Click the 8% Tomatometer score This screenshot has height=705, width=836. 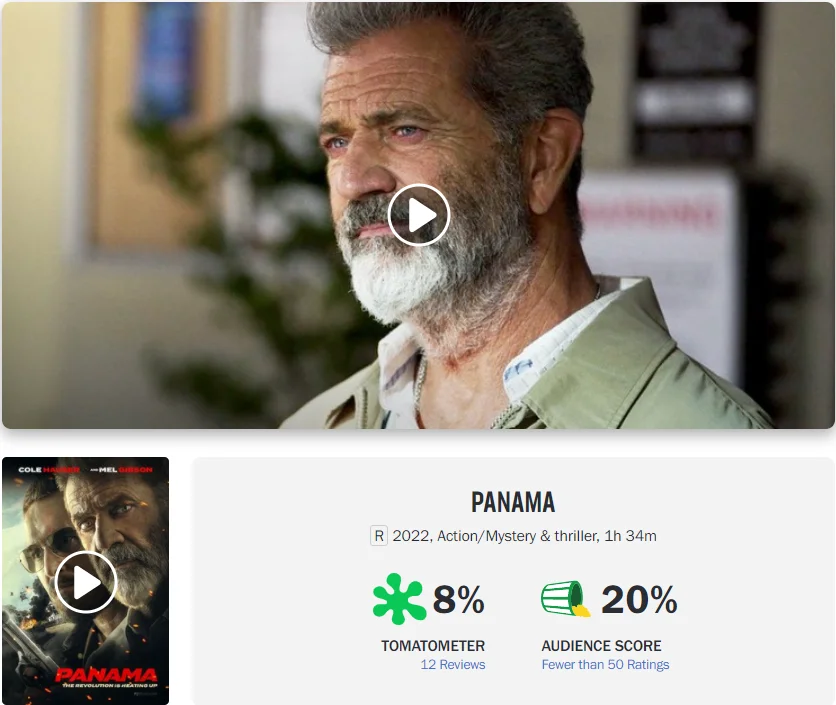point(459,599)
